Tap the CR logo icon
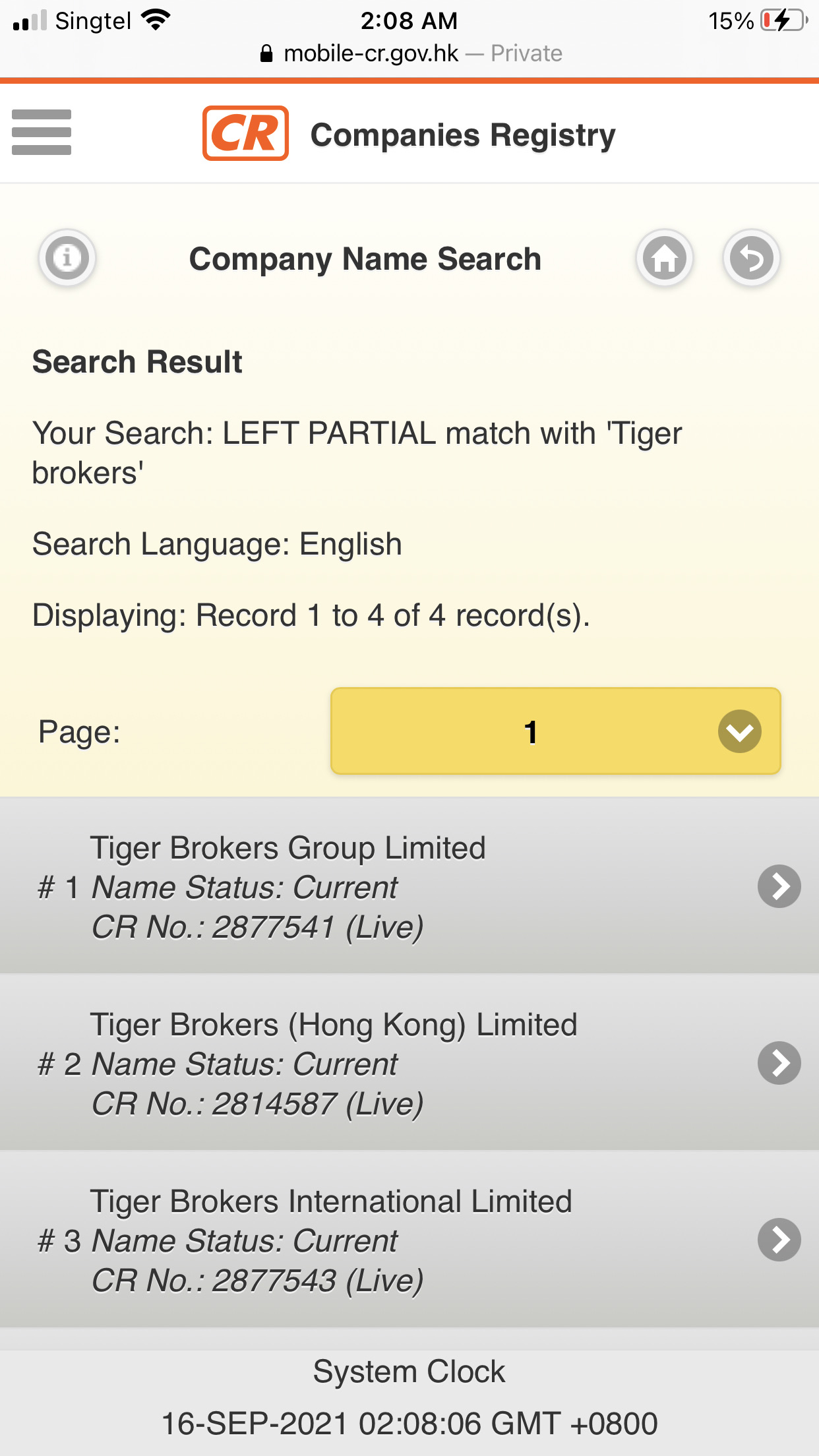819x1456 pixels. (x=245, y=133)
